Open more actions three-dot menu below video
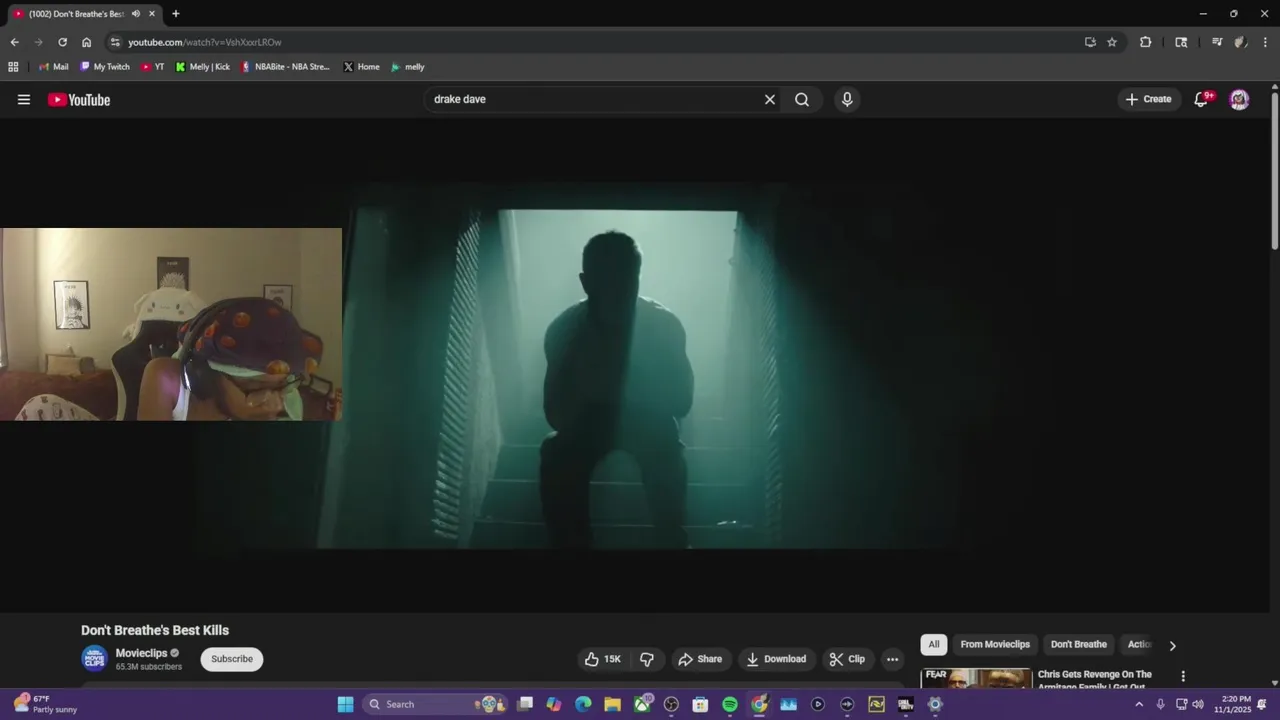 892,659
